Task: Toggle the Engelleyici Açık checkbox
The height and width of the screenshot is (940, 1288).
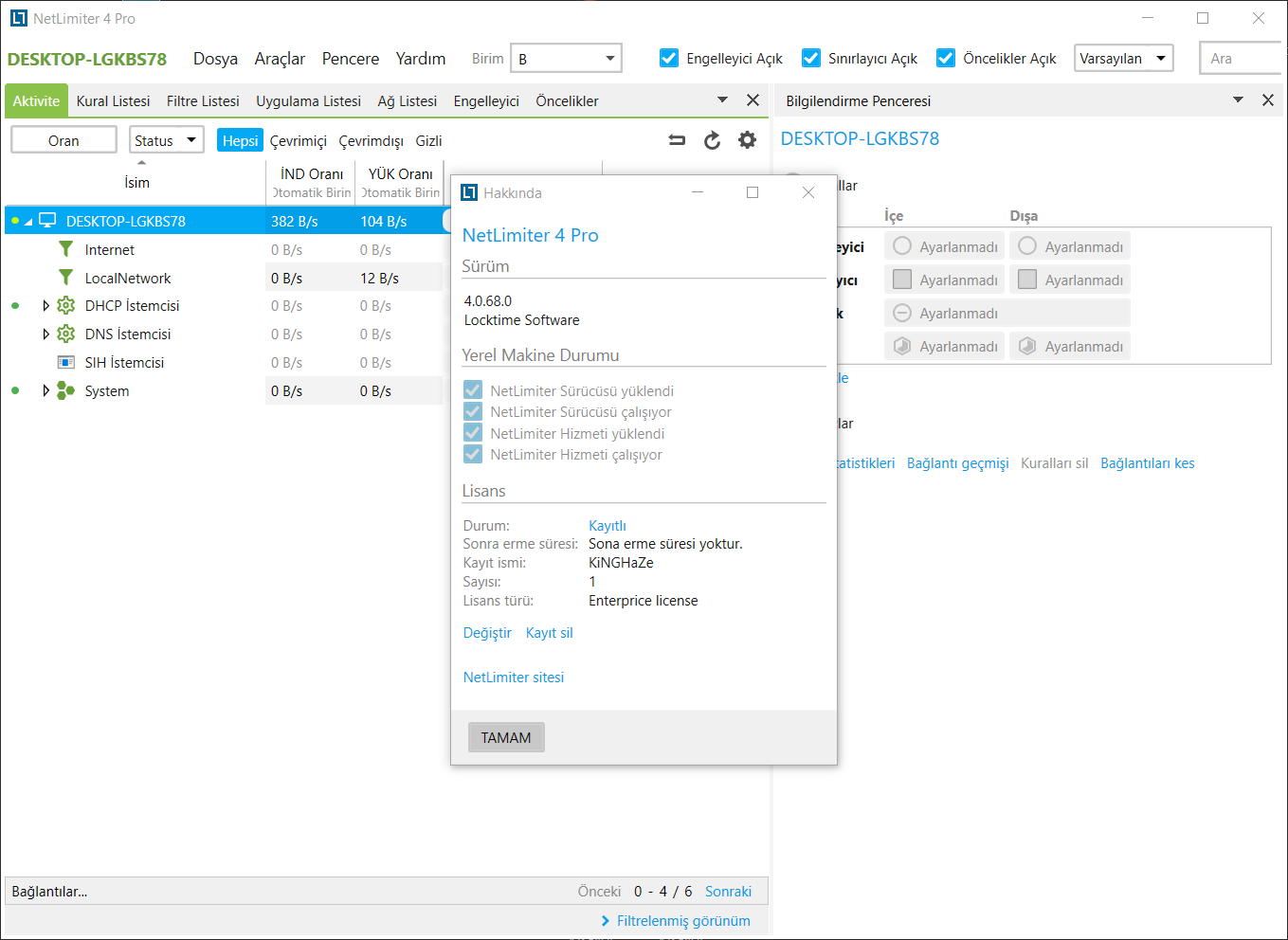Action: pos(669,58)
